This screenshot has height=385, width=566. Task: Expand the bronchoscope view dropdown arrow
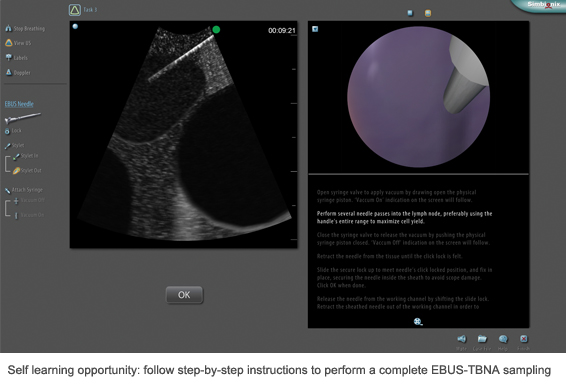315,29
